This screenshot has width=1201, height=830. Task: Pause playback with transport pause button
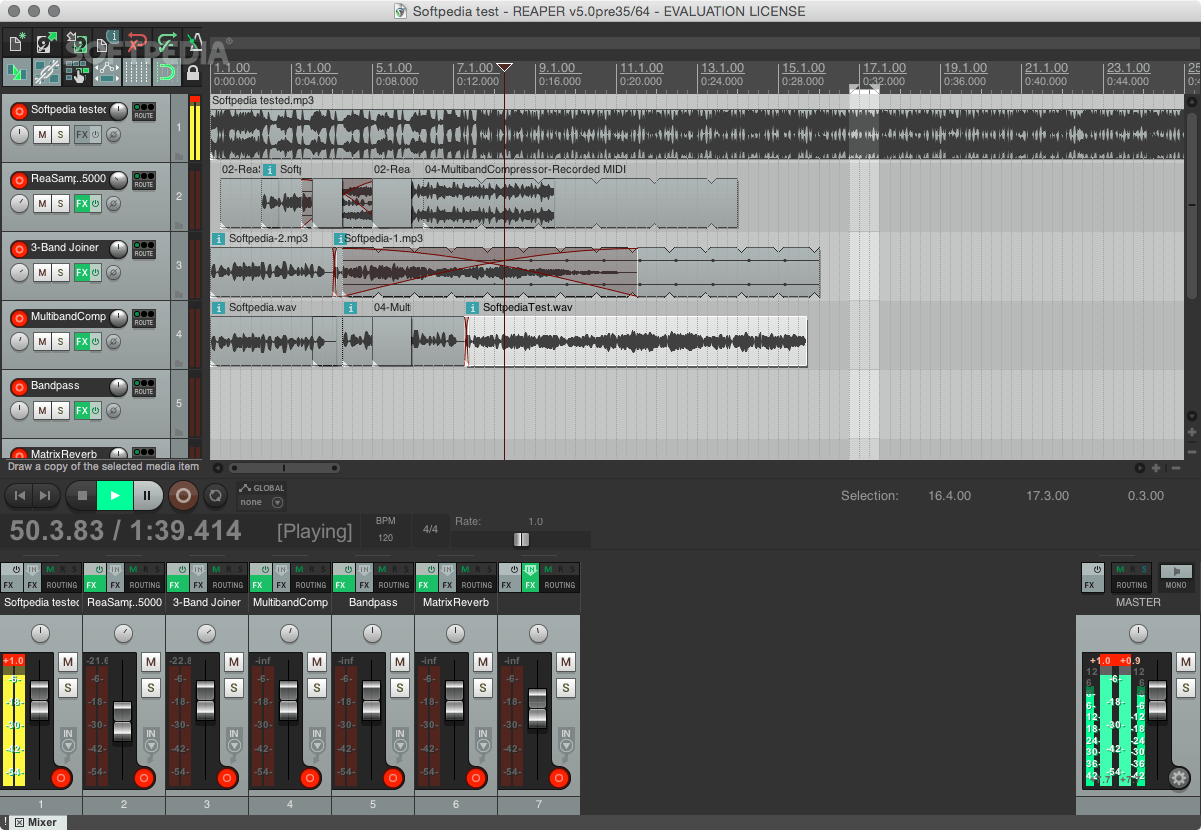[x=147, y=494]
